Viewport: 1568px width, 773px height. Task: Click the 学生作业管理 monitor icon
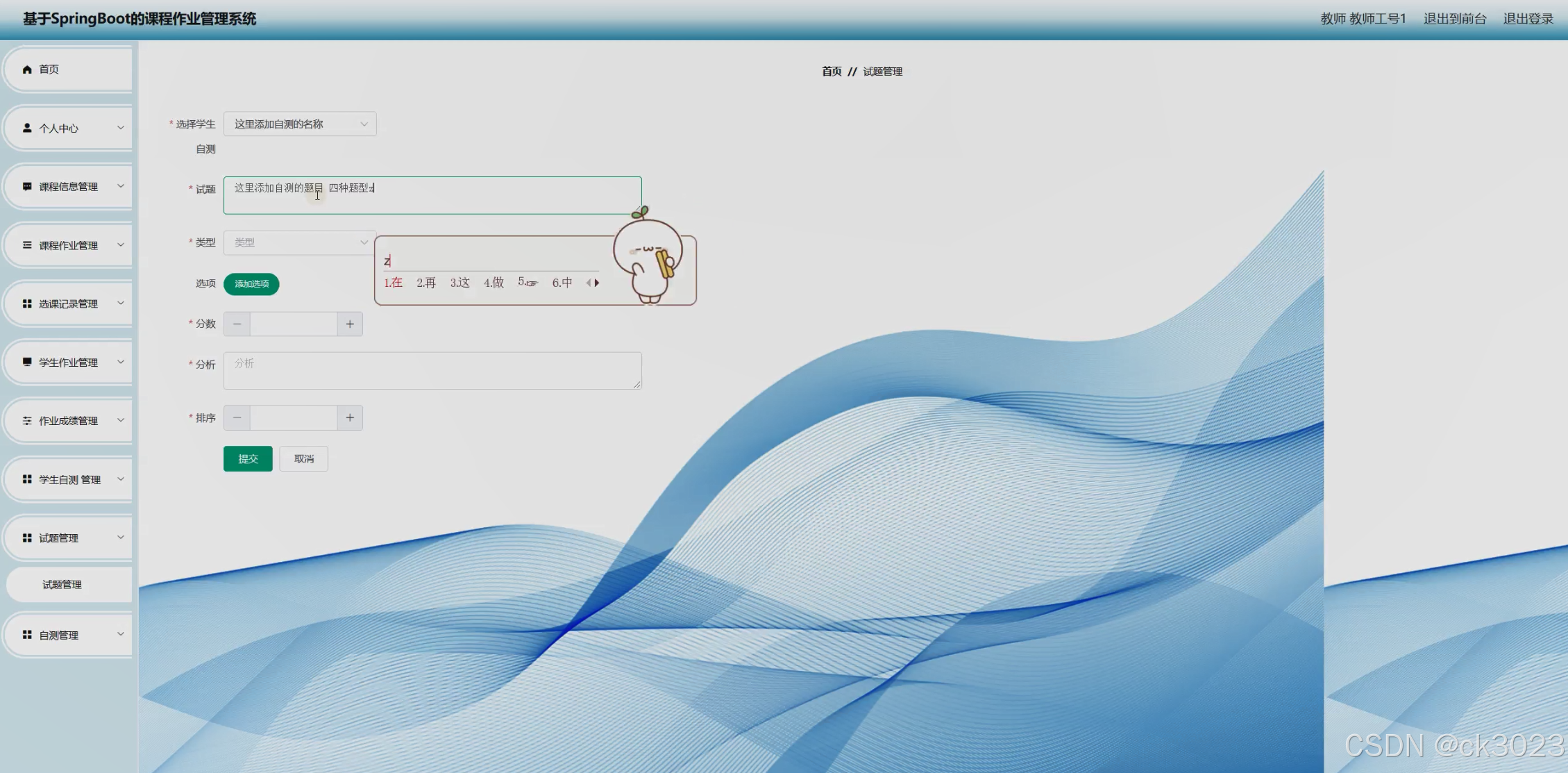pos(27,362)
